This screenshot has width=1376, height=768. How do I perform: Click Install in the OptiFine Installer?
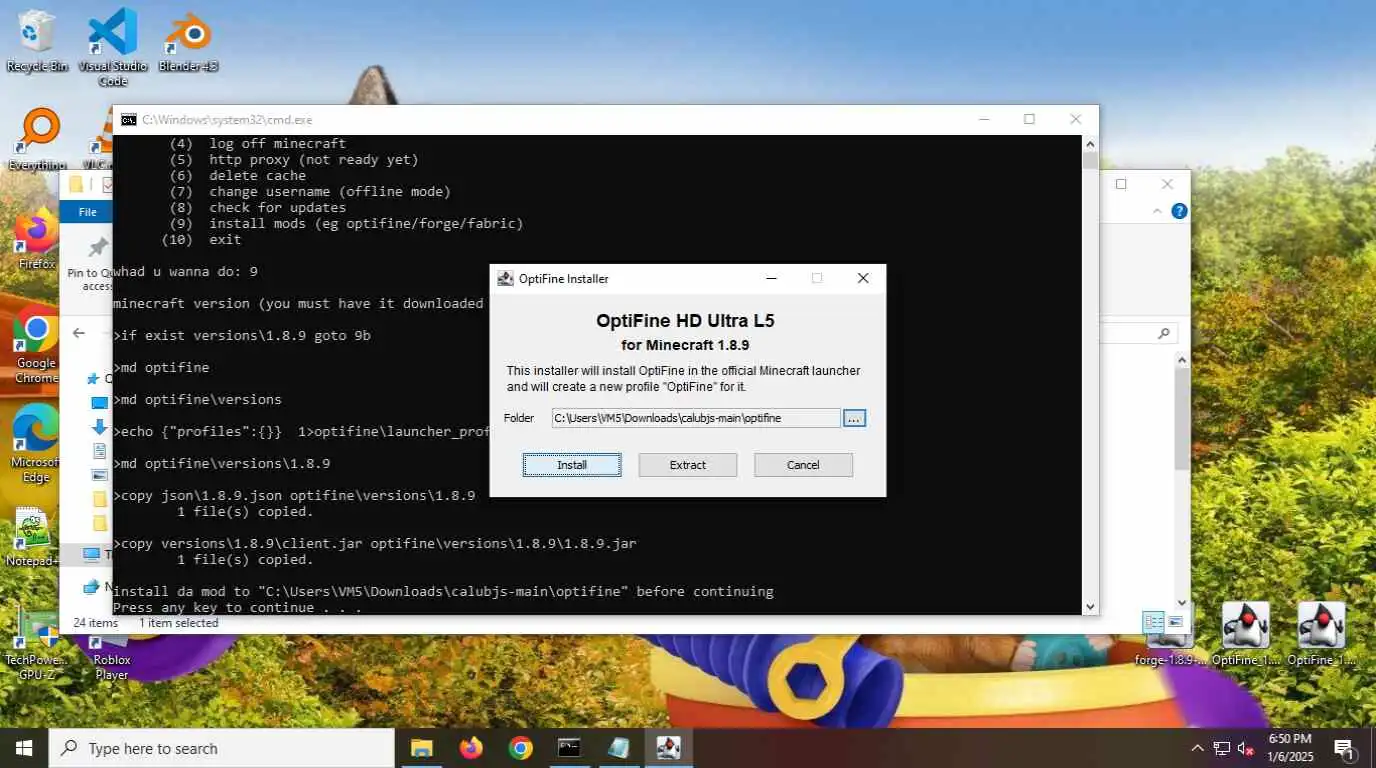572,465
